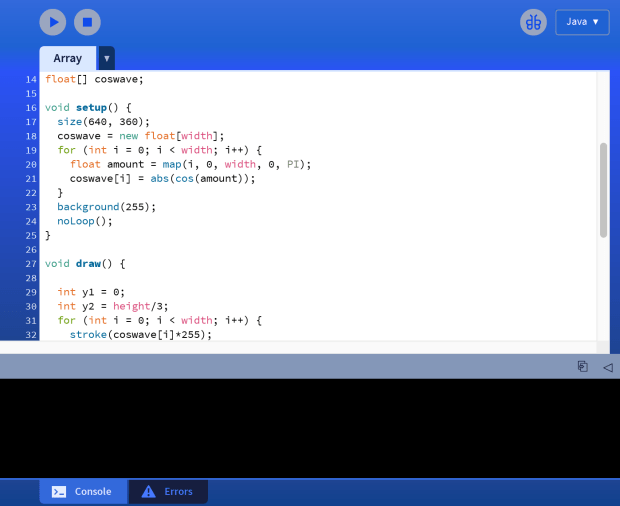Stop the running sketch
The height and width of the screenshot is (506, 620).
point(87,22)
